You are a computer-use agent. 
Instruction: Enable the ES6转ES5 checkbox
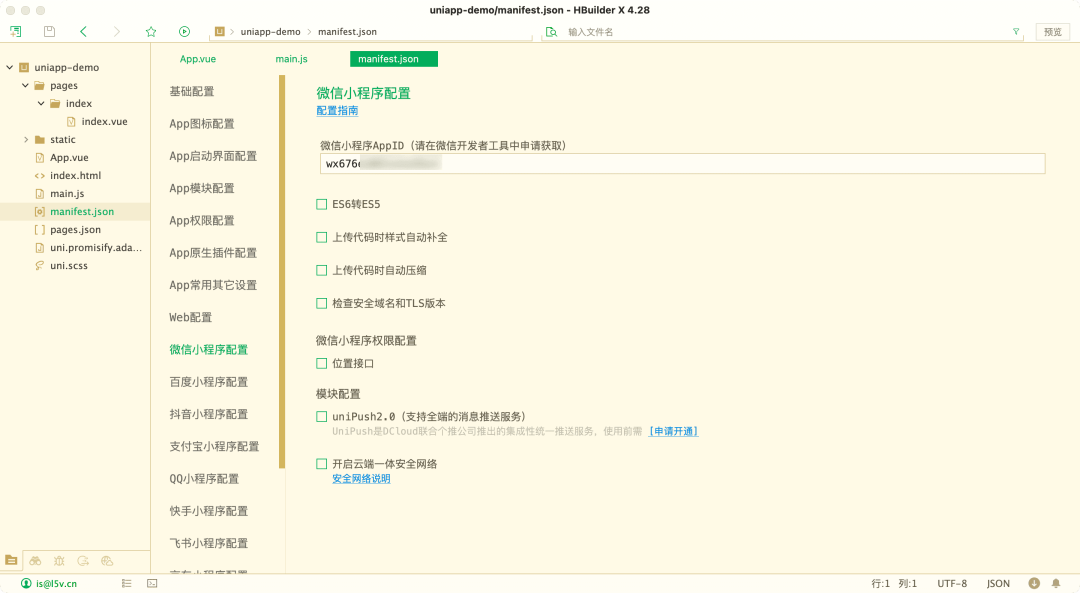(x=322, y=204)
